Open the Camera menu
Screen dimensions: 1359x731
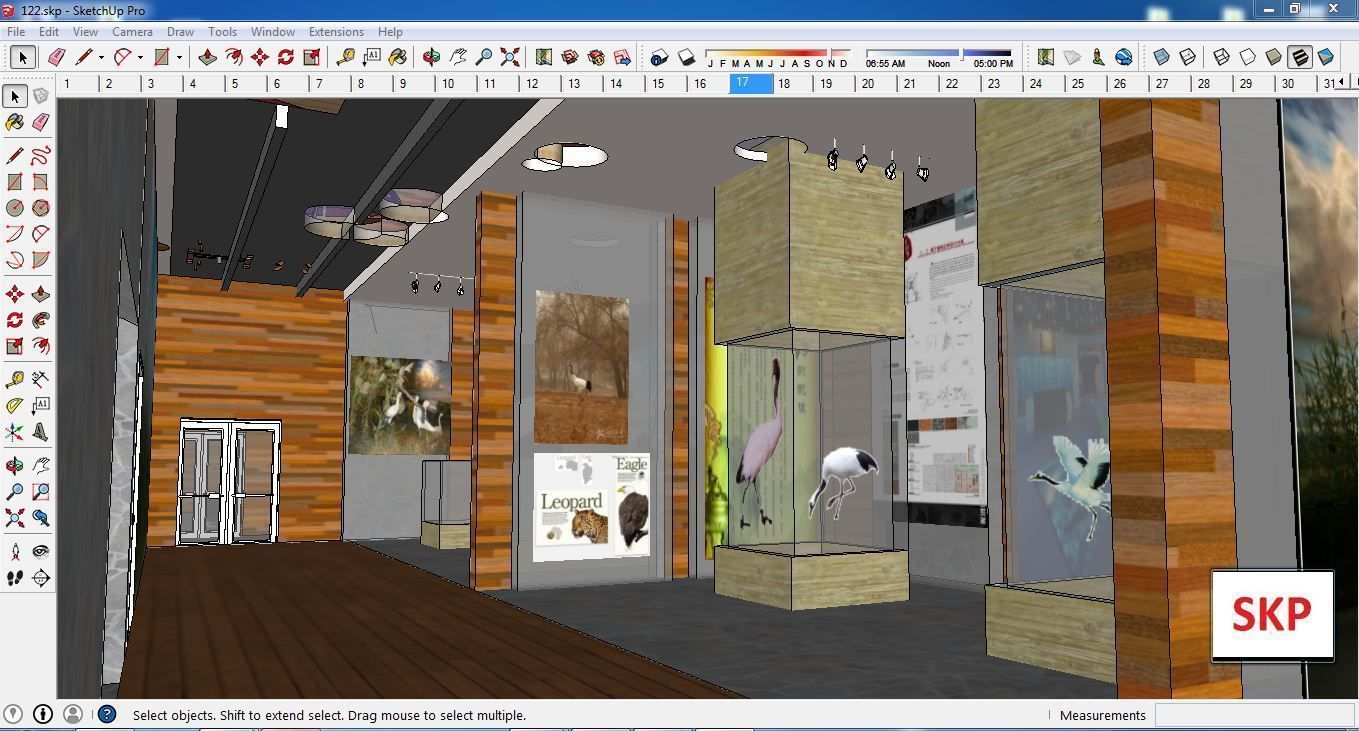tap(132, 32)
